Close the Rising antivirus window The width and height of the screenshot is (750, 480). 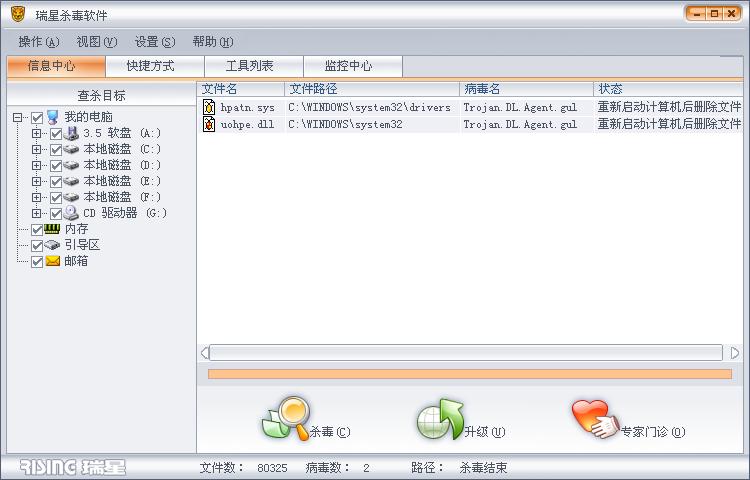pos(731,14)
